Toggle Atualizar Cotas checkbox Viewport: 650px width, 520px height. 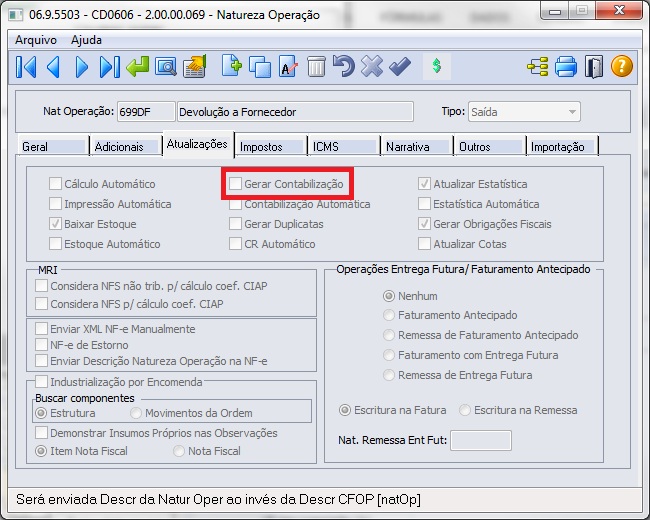(x=424, y=243)
